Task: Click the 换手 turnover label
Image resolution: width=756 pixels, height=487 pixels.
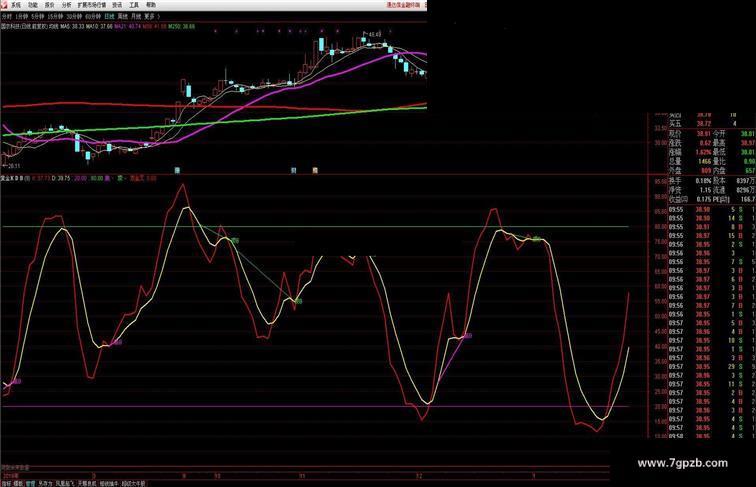Action: [675, 181]
